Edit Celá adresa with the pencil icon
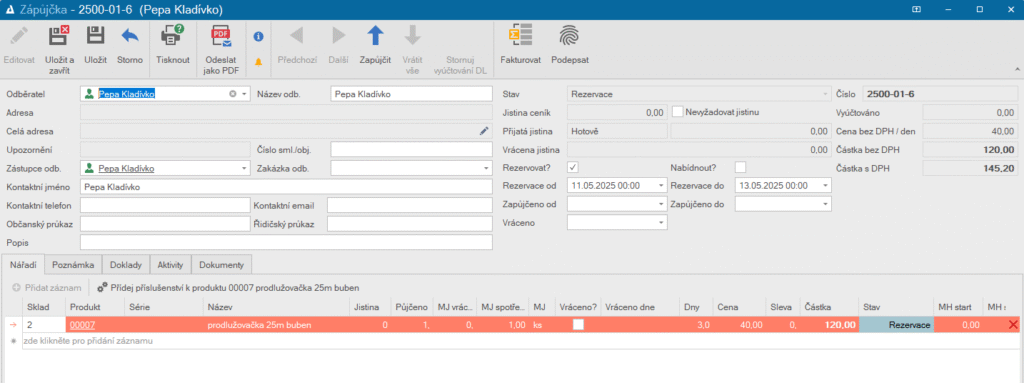The image size is (1024, 383). [x=484, y=131]
